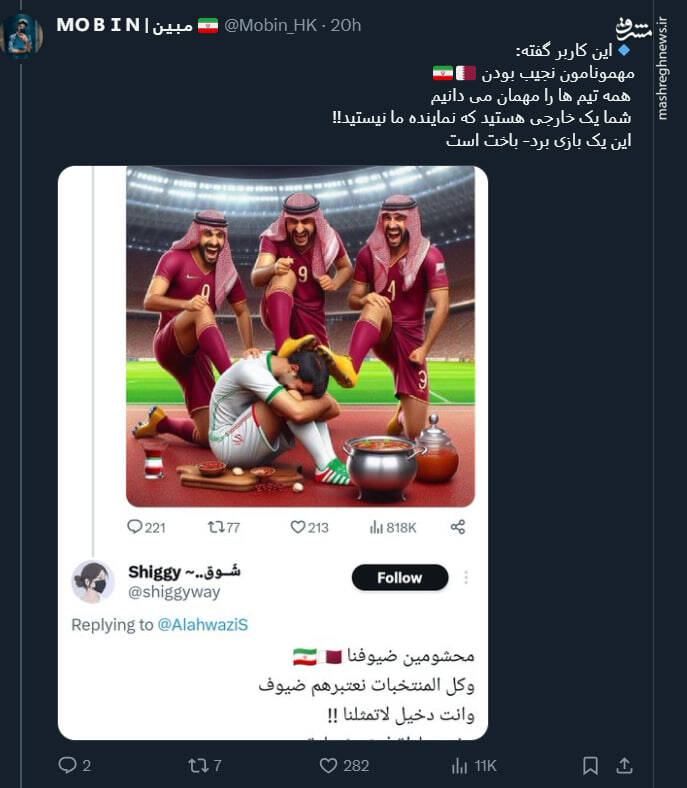This screenshot has height=788, width=687.
Task: Like the post with 282 likes
Action: (x=328, y=765)
